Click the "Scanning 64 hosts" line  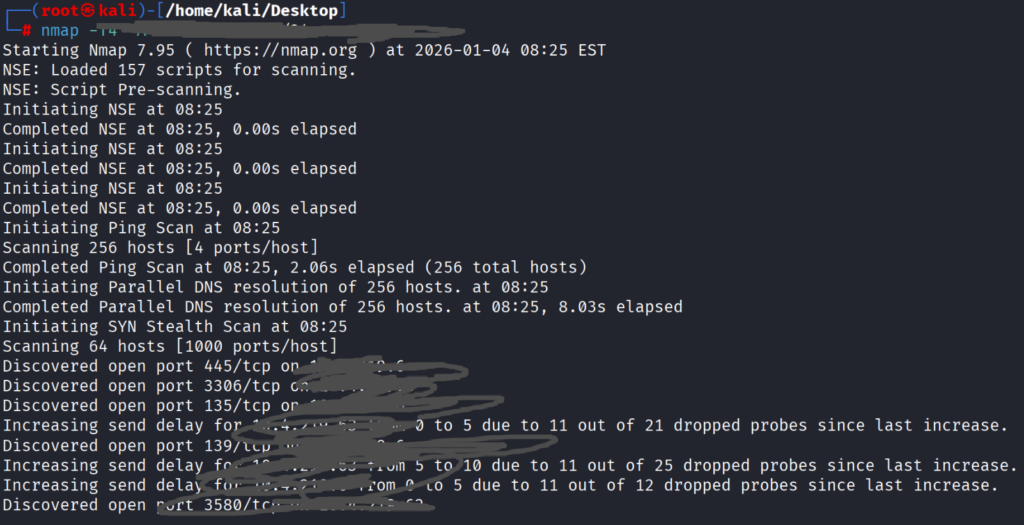169,346
